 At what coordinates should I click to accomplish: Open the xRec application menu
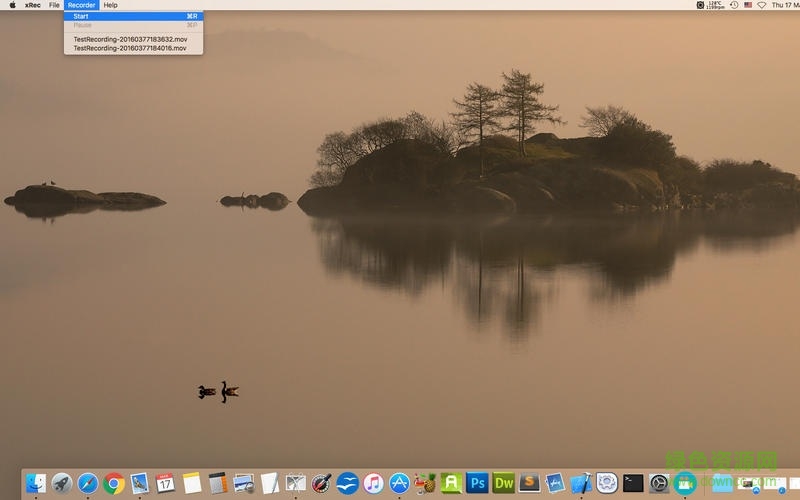[x=33, y=5]
